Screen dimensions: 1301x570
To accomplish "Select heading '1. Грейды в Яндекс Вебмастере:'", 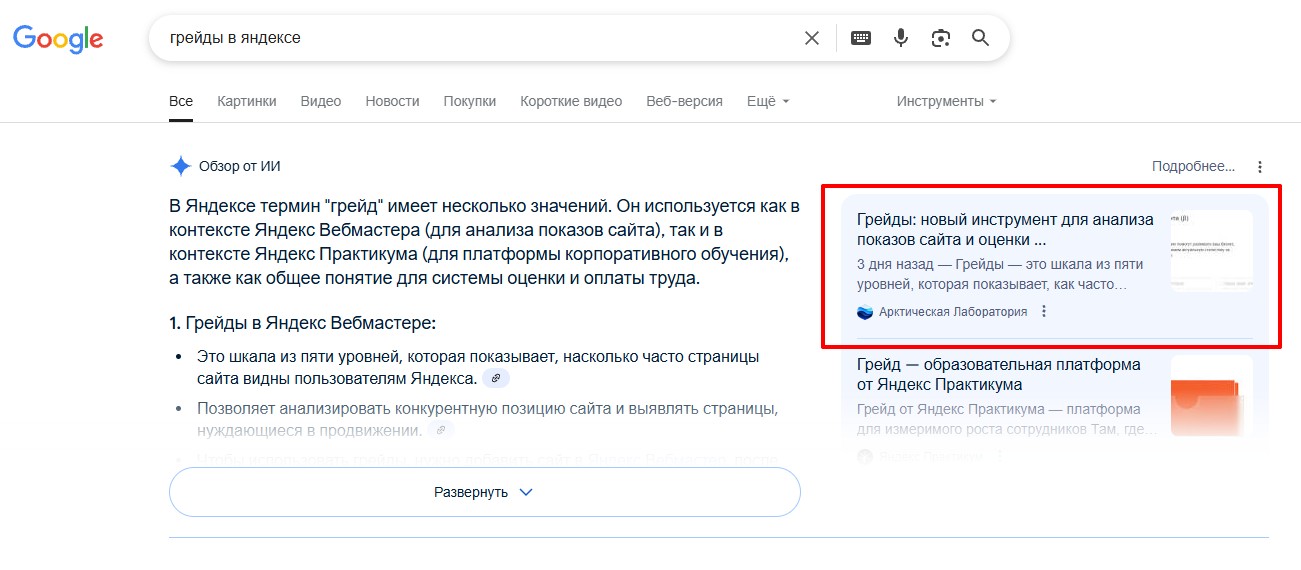I will pos(303,323).
